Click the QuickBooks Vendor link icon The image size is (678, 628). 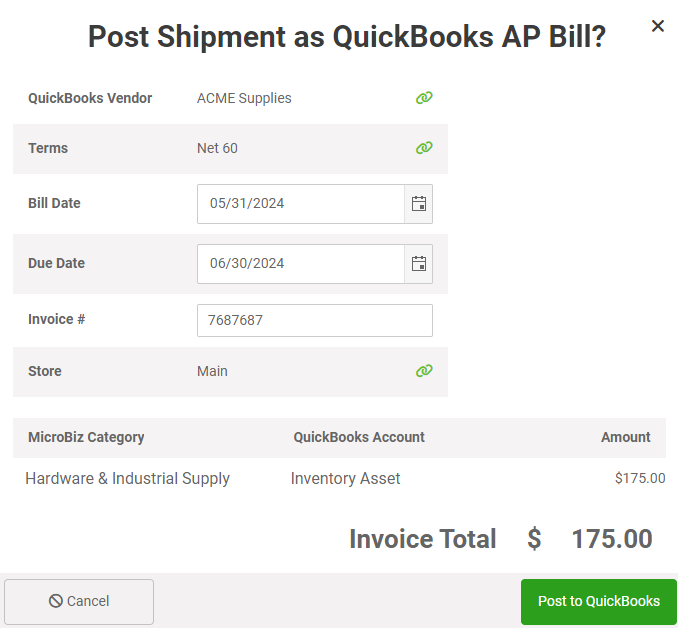point(424,98)
